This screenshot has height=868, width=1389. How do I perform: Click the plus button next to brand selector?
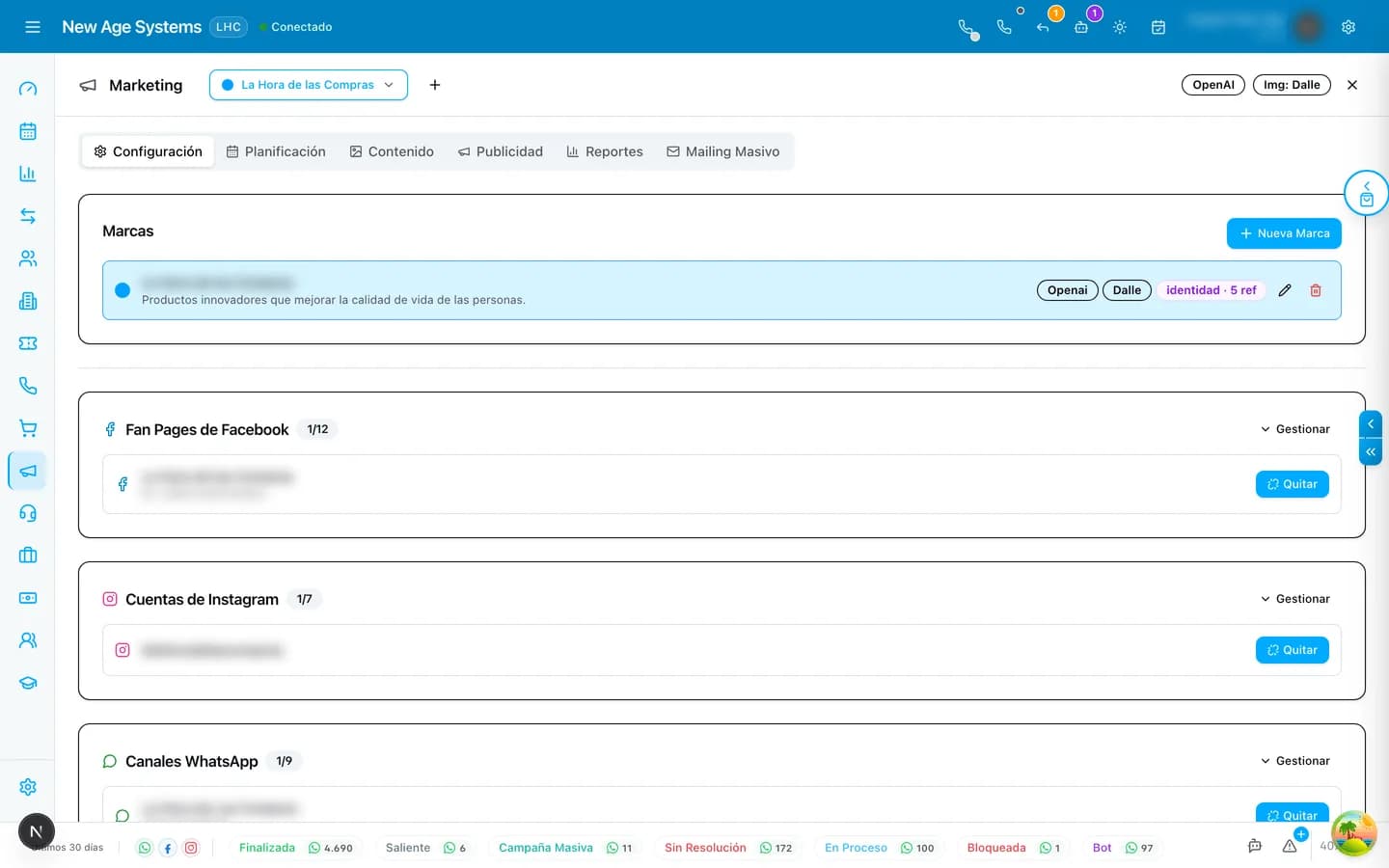point(435,85)
